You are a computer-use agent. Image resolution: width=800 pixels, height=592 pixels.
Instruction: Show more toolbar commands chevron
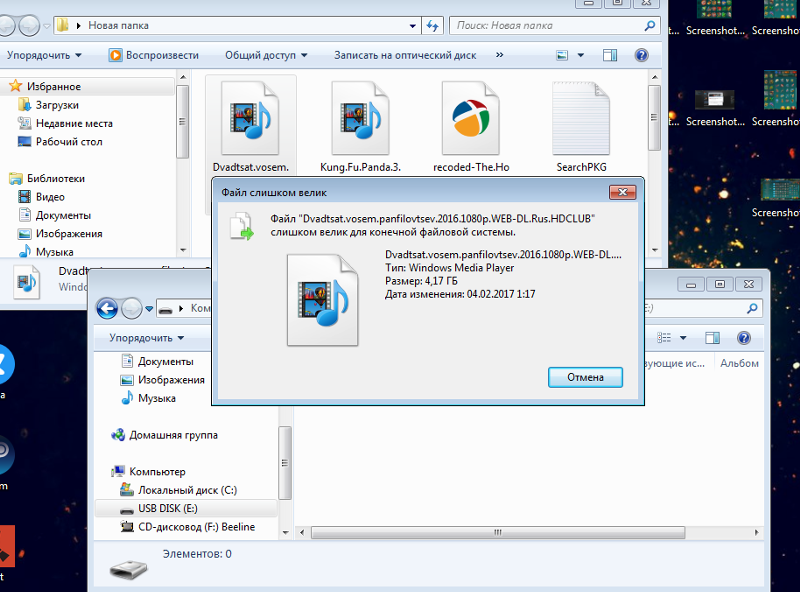pyautogui.click(x=499, y=55)
